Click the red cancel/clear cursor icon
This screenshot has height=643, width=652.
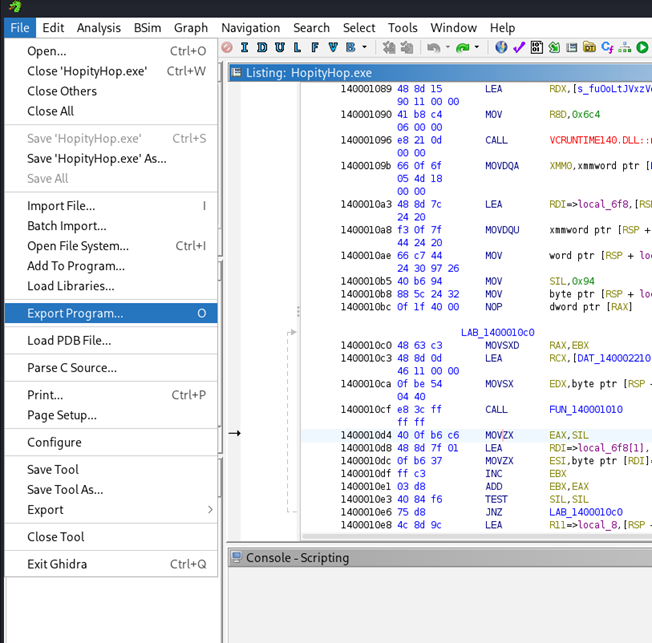pos(227,47)
